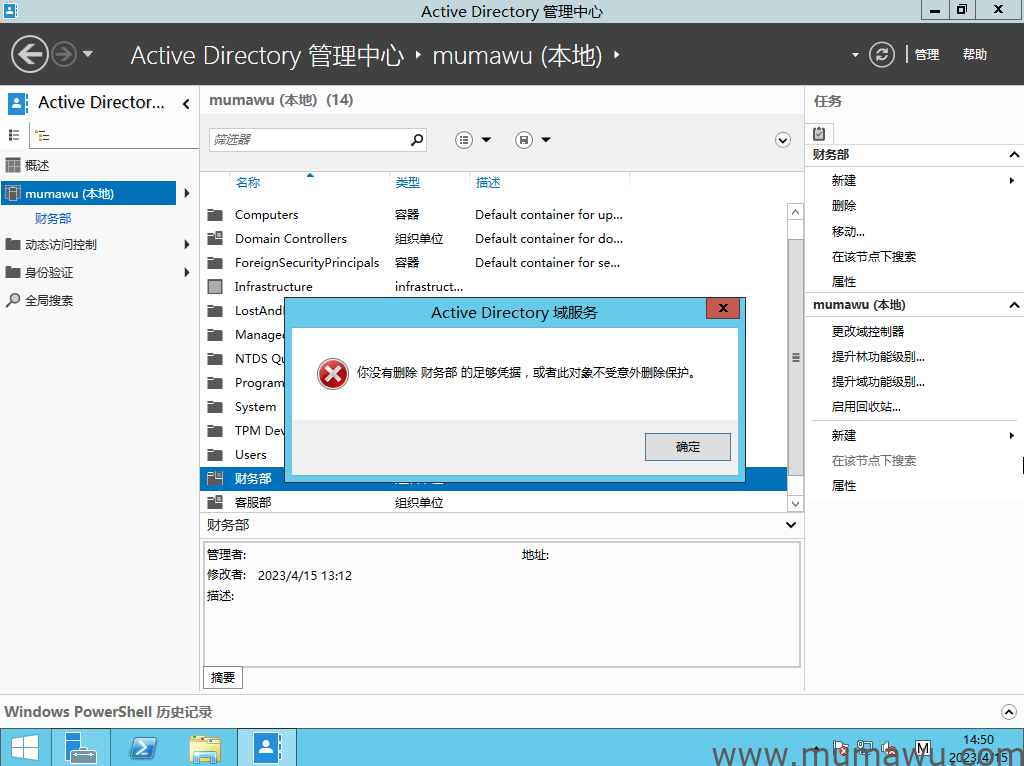This screenshot has height=766, width=1024.
Task: Click the Windows Start button
Action: 25,748
